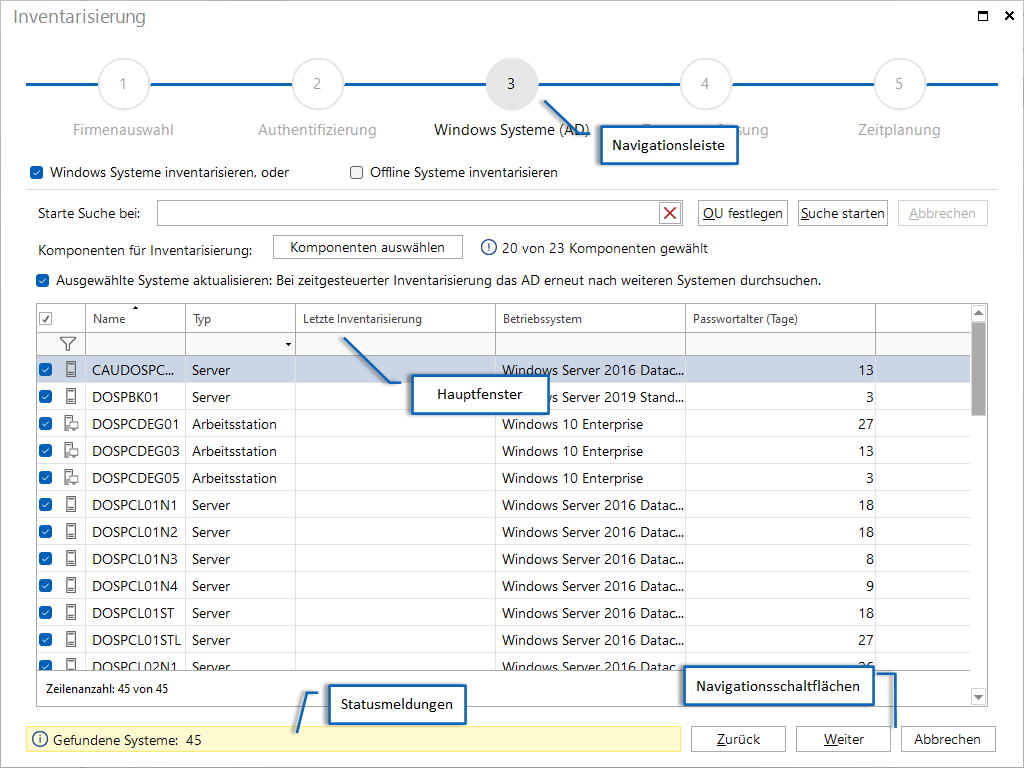The width and height of the screenshot is (1024, 768).
Task: Toggle the select-all checkbox in table header
Action: point(46,319)
